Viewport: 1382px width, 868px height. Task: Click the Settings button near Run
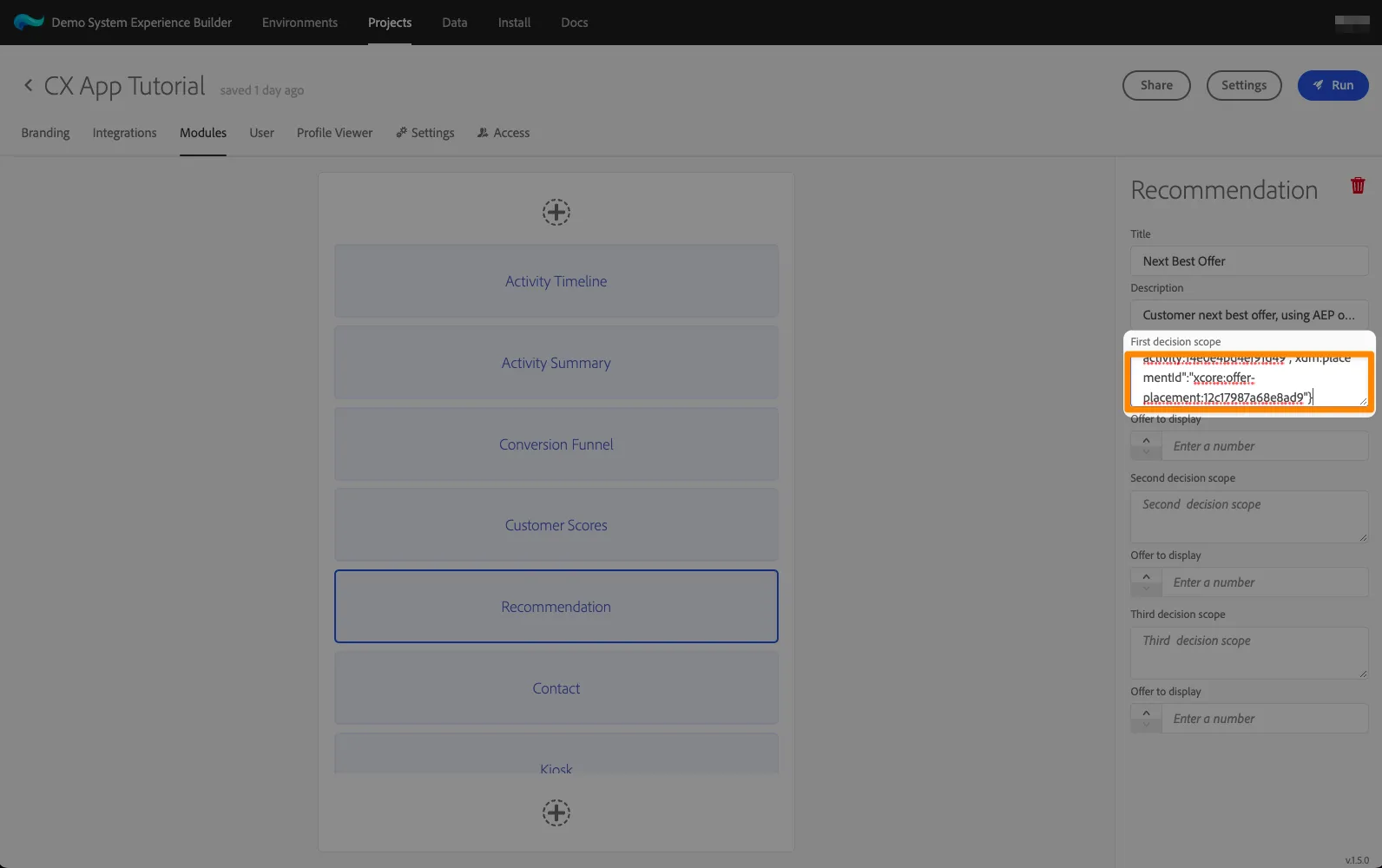1244,85
